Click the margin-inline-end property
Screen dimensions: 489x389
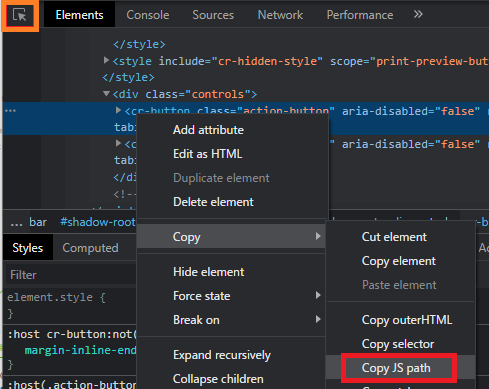(80, 350)
